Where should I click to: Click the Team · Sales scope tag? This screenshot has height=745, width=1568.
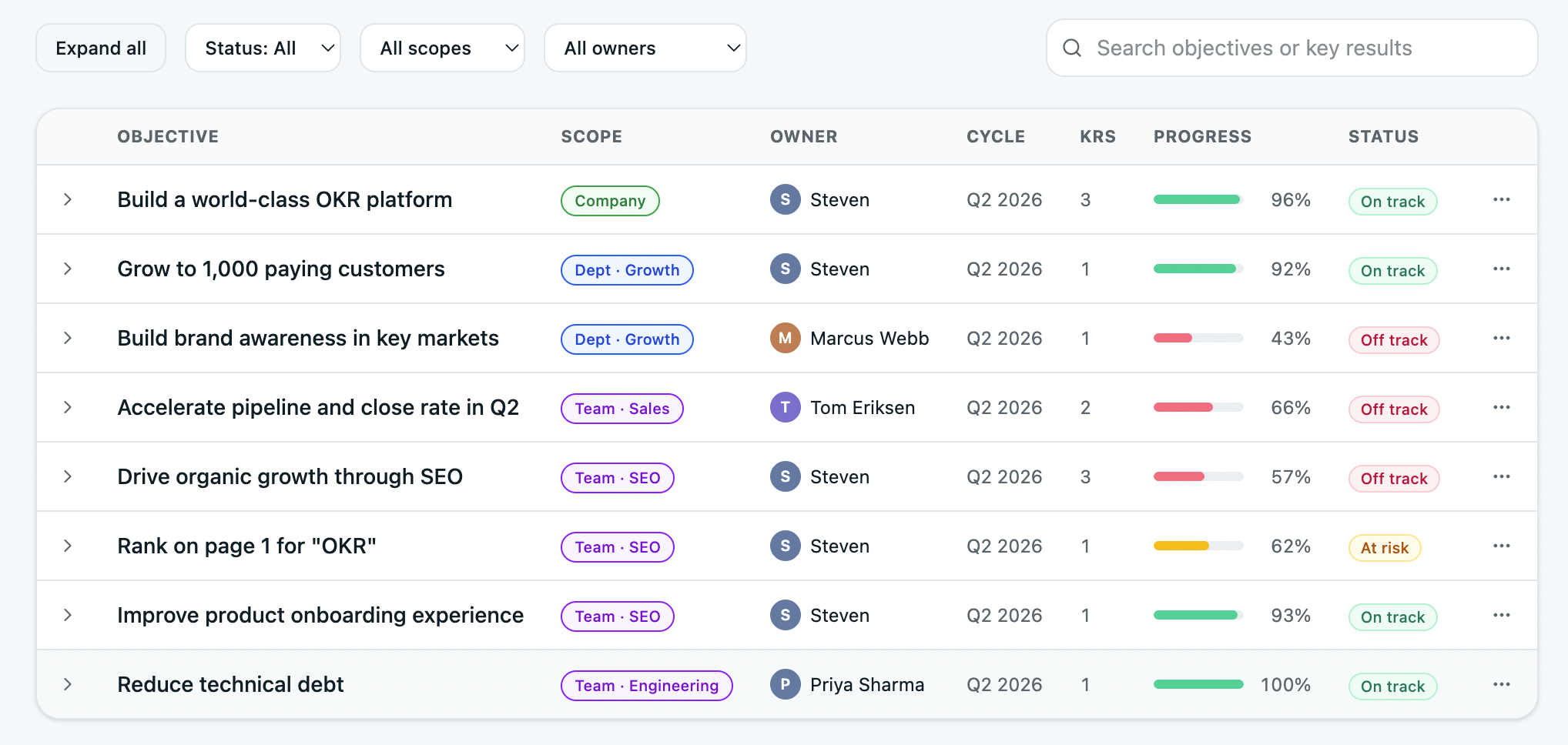pos(622,409)
